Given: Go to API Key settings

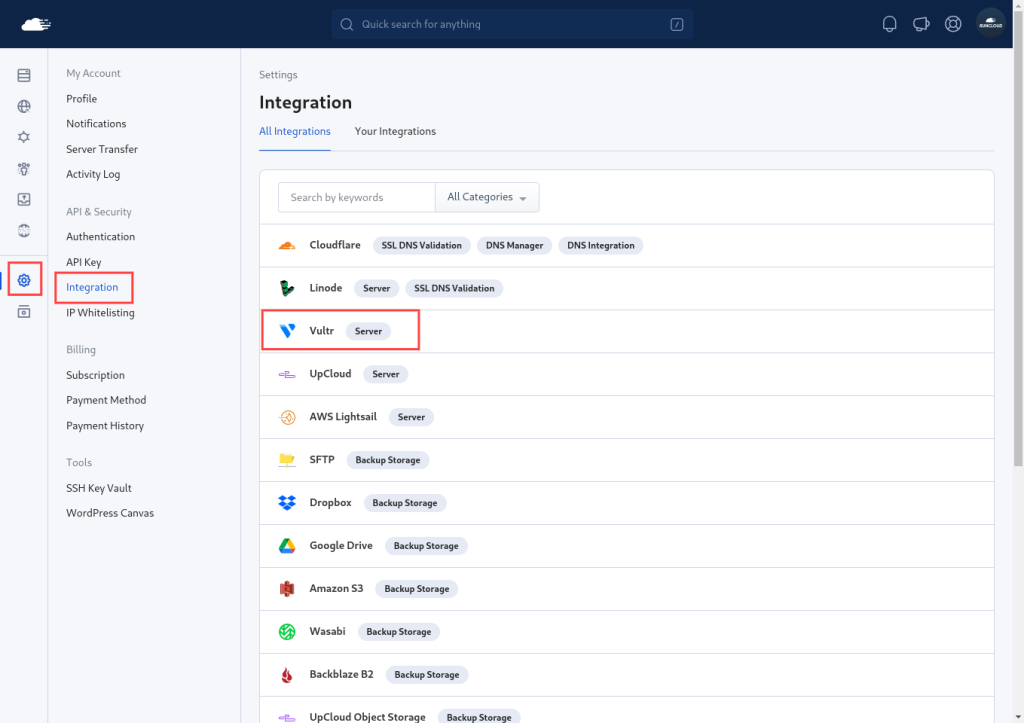Looking at the screenshot, I should [x=84, y=262].
